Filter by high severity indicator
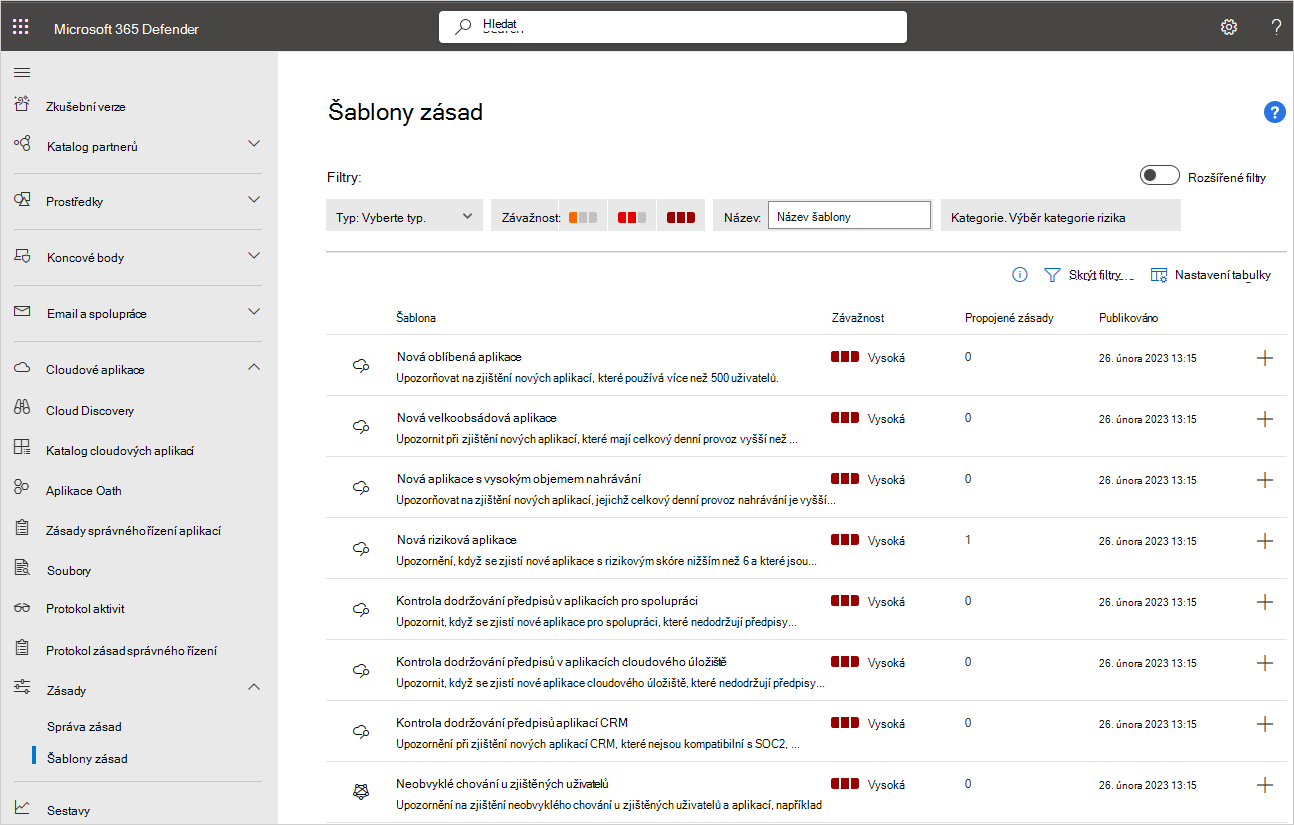This screenshot has width=1294, height=825. point(681,217)
